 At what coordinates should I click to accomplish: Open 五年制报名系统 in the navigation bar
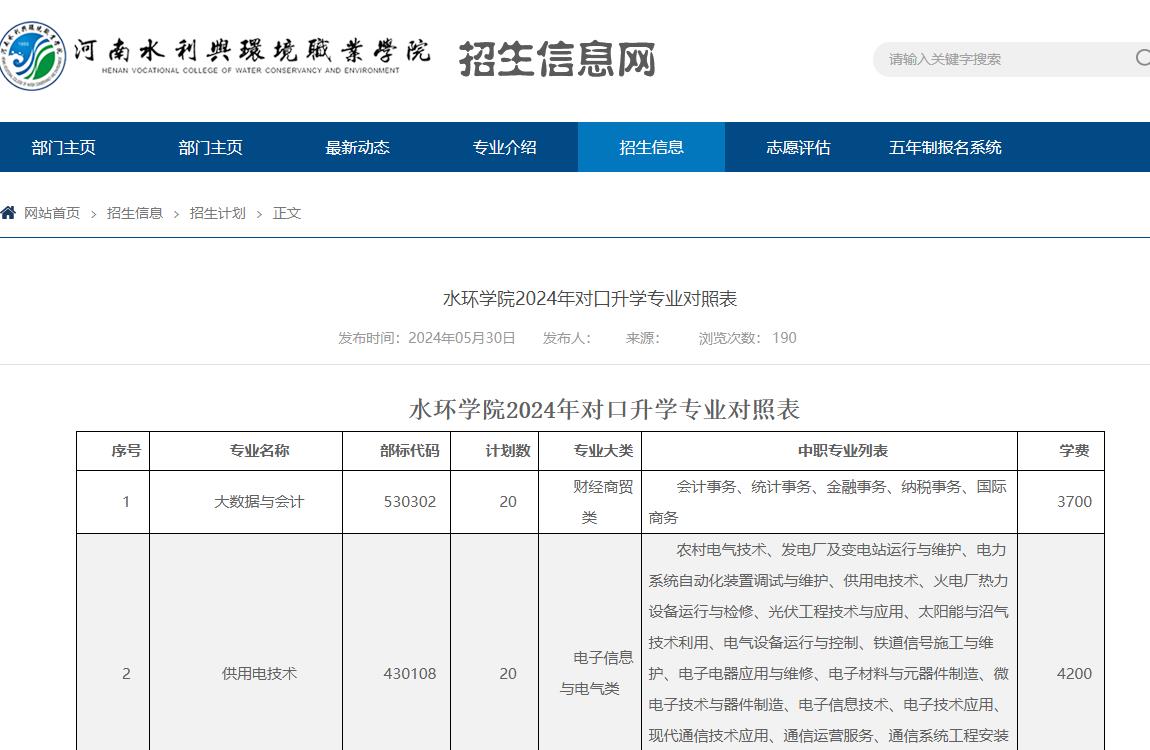pyautogui.click(x=945, y=147)
